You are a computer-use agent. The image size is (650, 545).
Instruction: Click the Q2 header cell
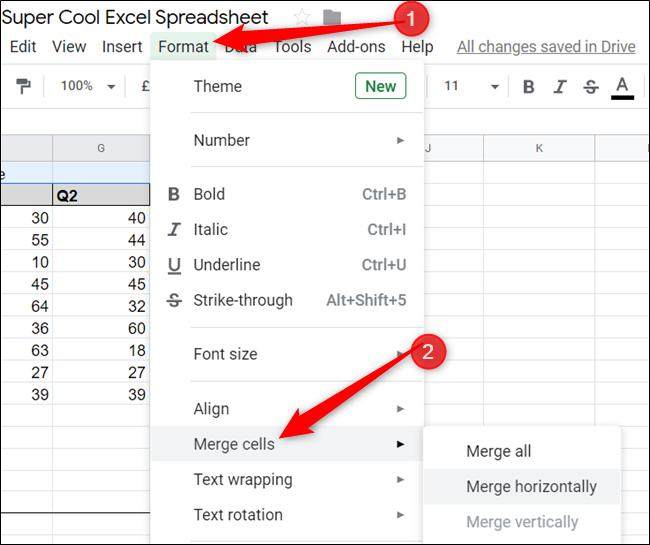(x=101, y=195)
